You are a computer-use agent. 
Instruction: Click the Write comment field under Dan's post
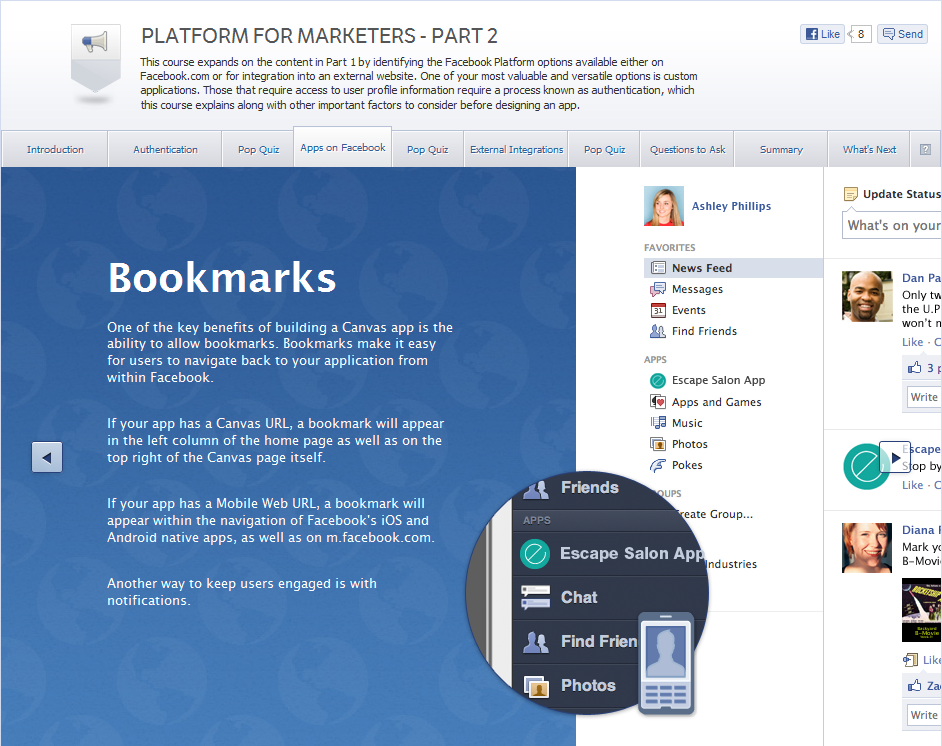tap(923, 397)
